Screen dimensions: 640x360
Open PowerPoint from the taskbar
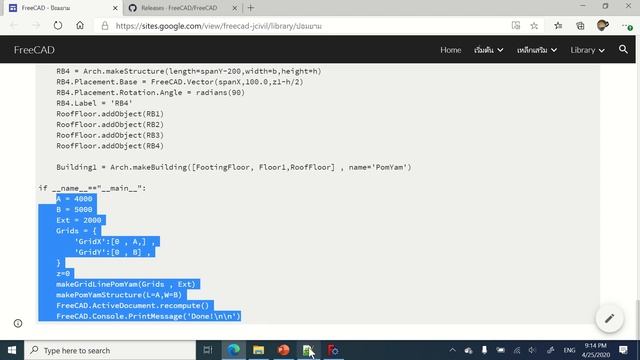283,350
